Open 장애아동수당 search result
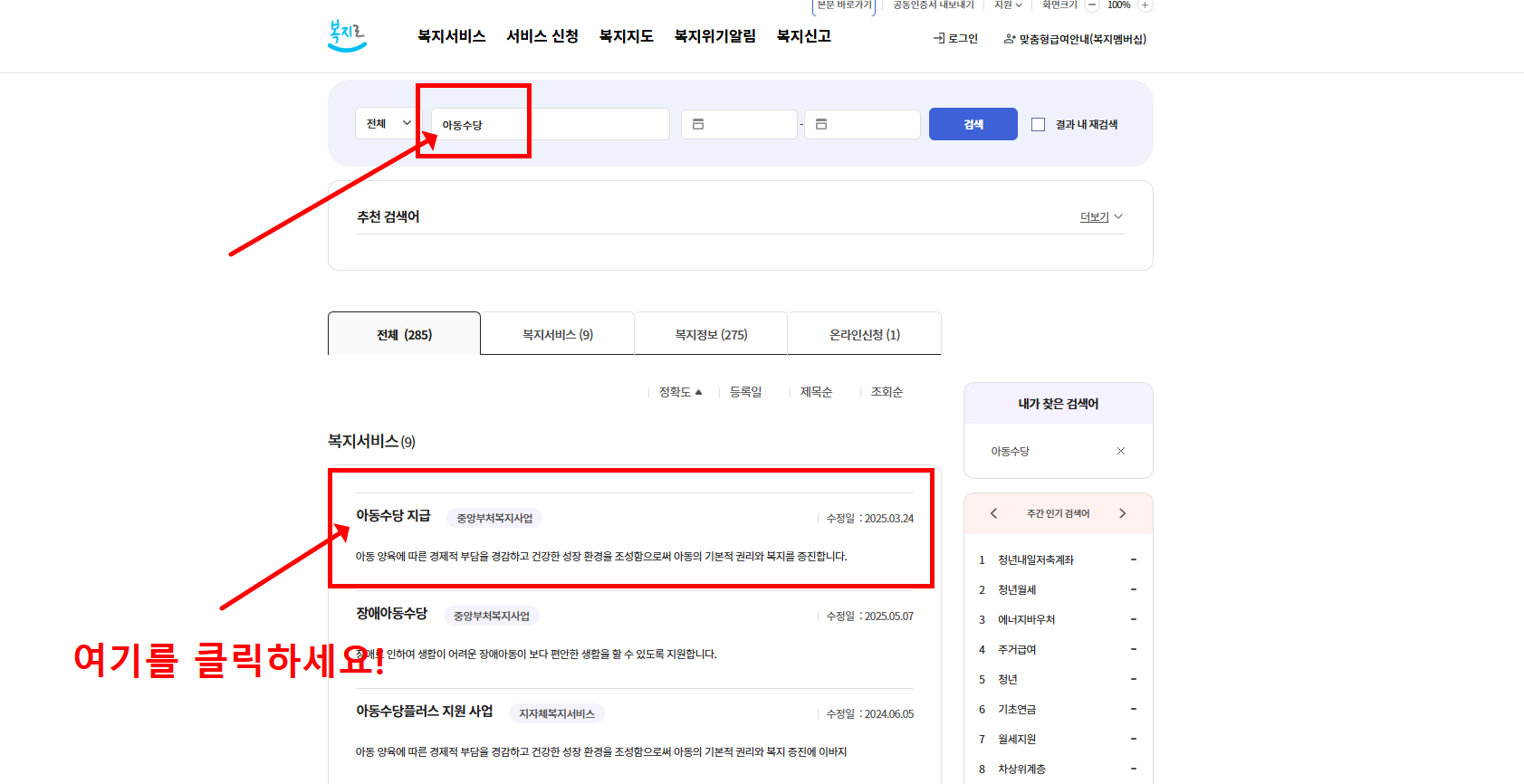The width and height of the screenshot is (1524, 784). (x=391, y=613)
